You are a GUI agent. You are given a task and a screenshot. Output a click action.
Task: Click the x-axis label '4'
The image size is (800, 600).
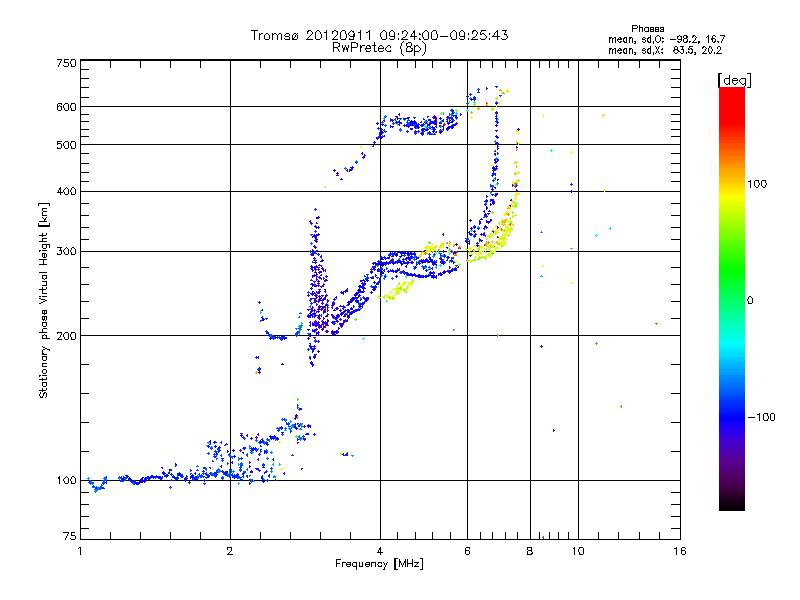pos(380,551)
